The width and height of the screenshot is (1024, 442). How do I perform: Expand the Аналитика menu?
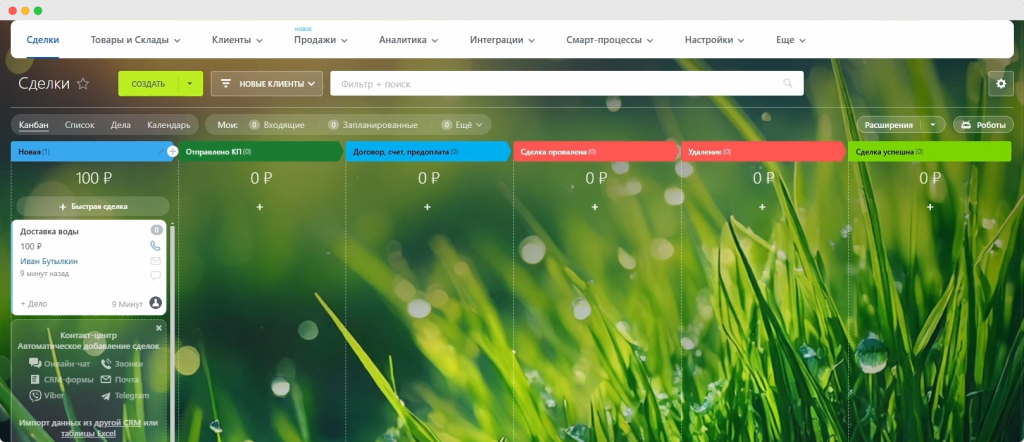pos(408,40)
